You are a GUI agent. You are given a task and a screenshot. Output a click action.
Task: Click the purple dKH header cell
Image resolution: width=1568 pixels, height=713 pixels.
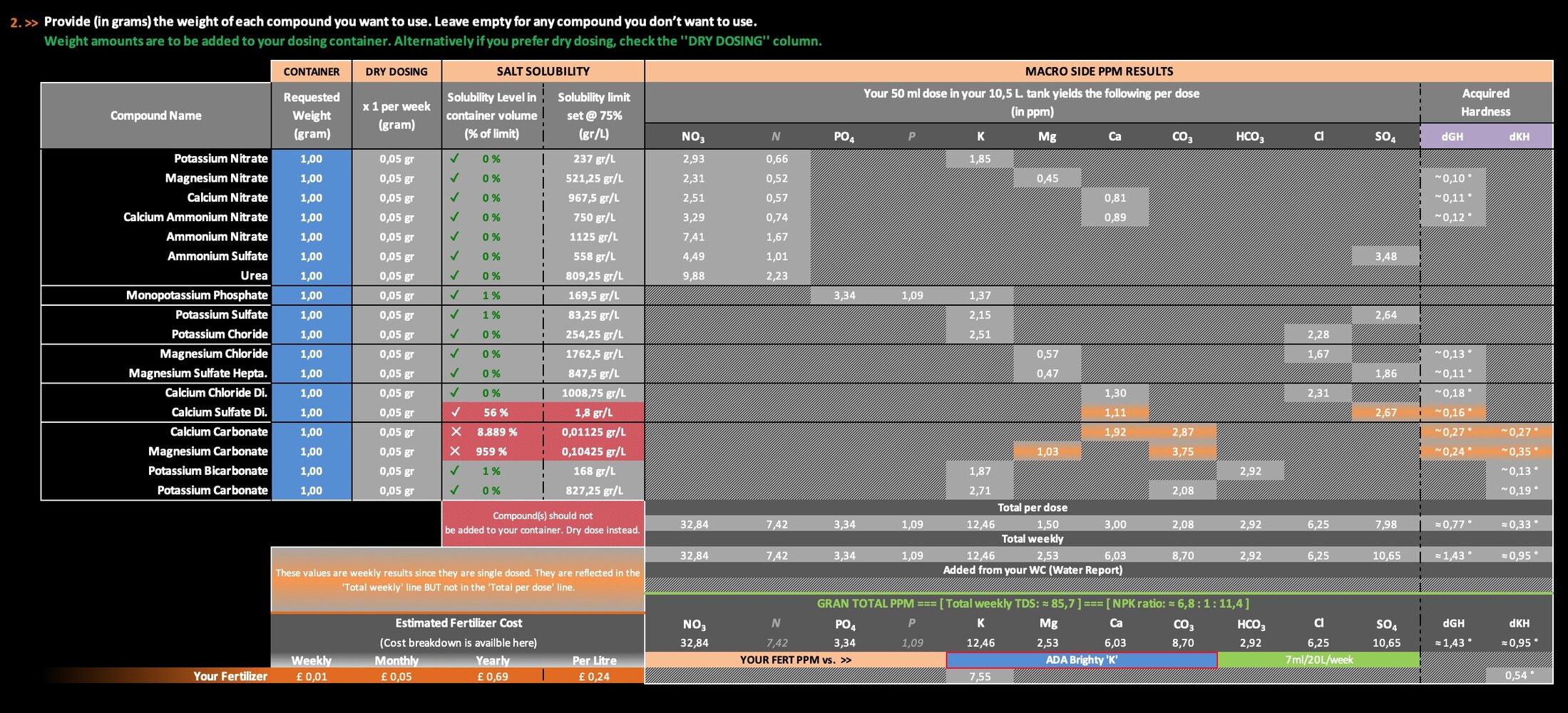tap(1520, 136)
